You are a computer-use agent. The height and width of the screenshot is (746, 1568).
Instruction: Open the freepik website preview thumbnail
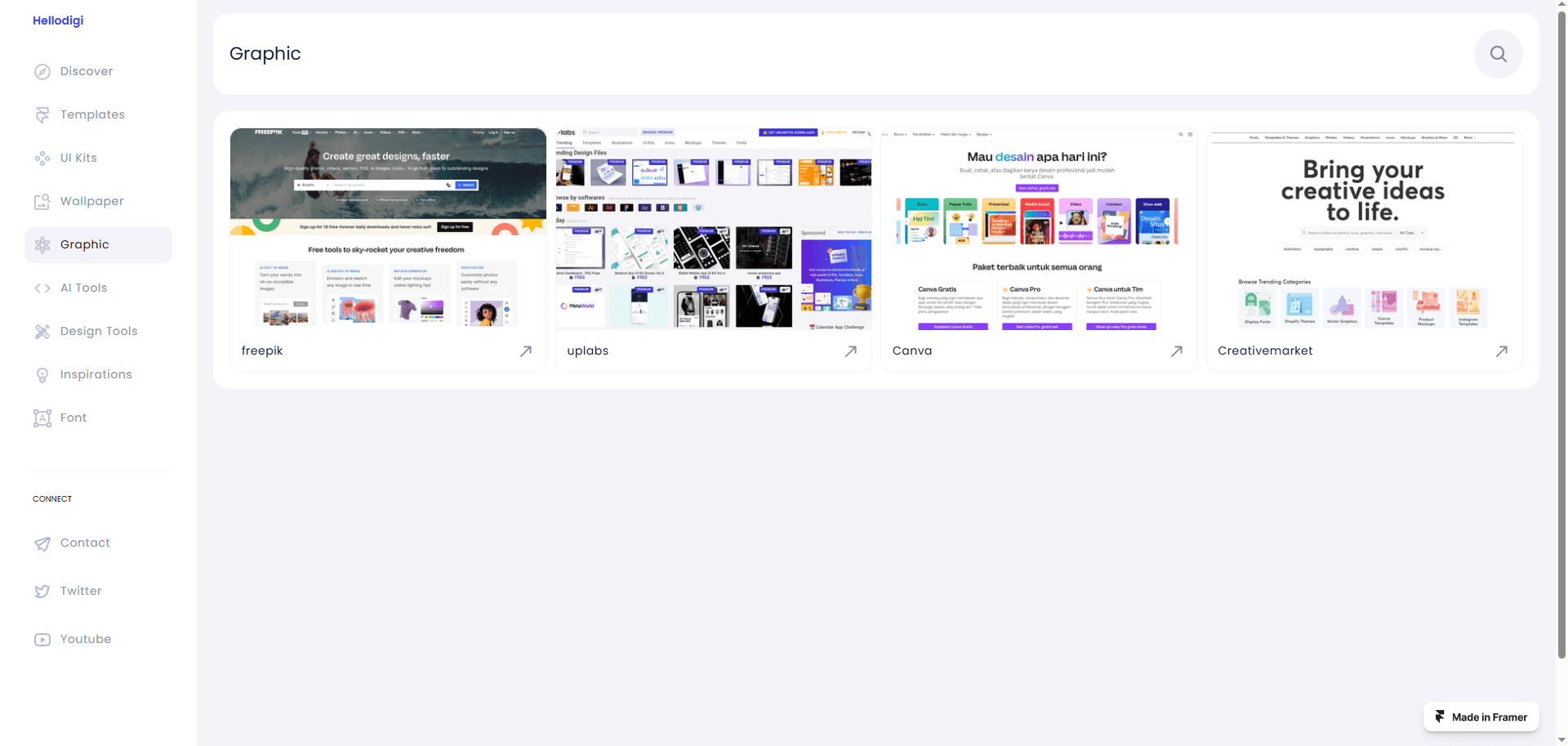tap(388, 229)
